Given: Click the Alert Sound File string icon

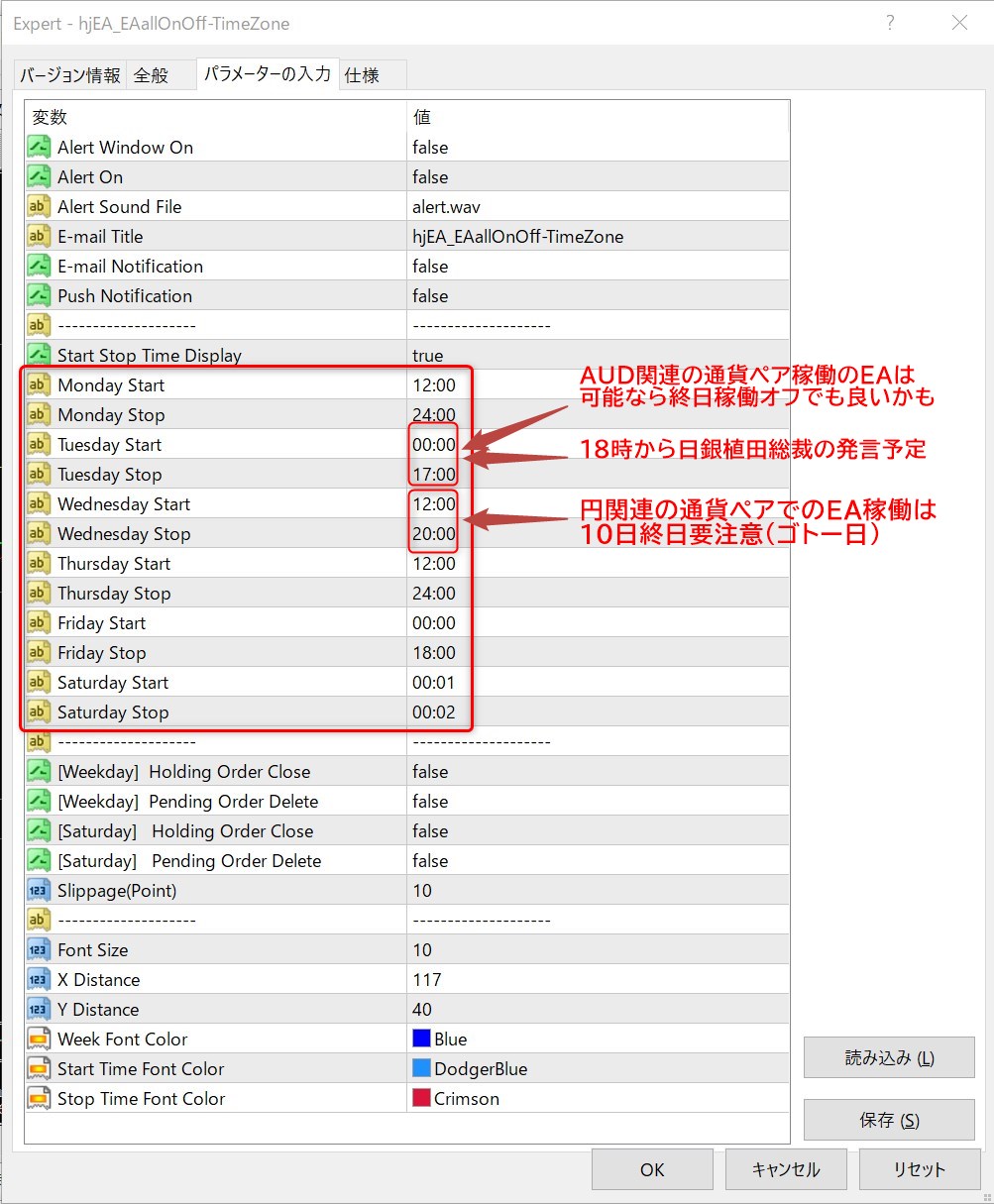Looking at the screenshot, I should (x=39, y=207).
